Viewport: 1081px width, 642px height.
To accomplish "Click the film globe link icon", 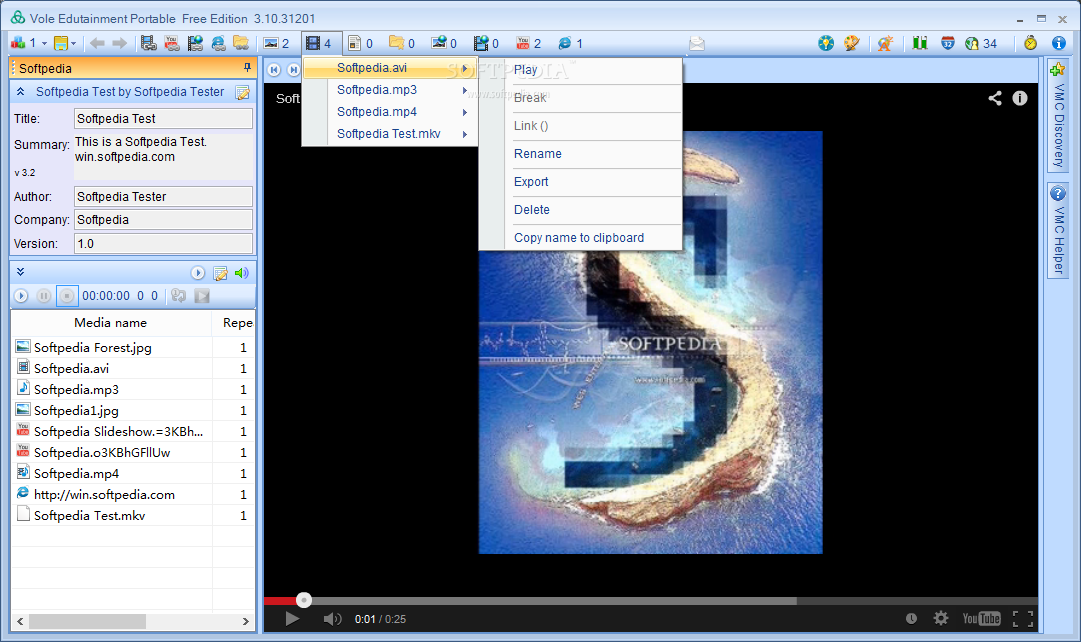I will 195,43.
